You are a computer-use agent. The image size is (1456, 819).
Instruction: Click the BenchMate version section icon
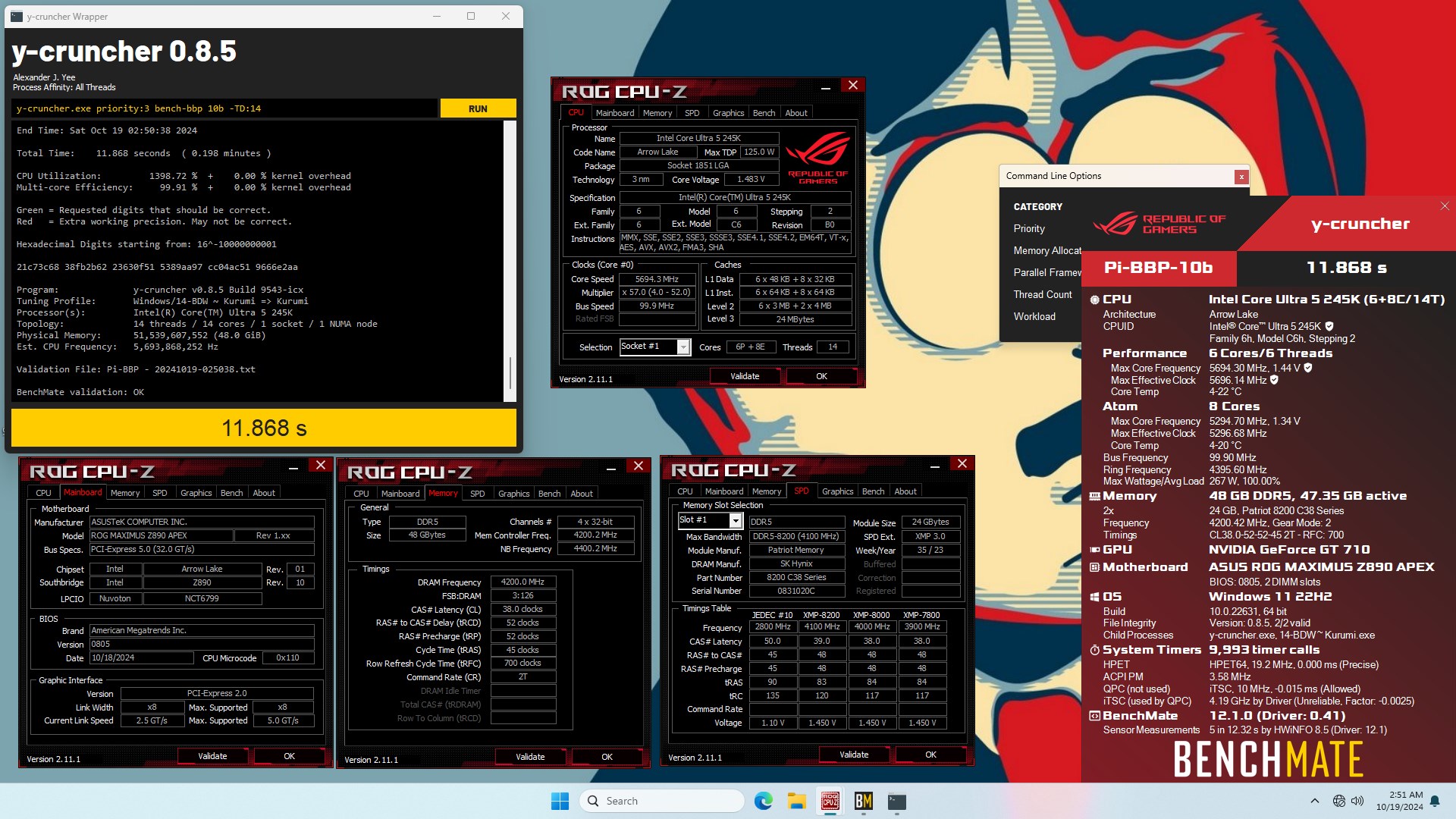pyautogui.click(x=1094, y=716)
